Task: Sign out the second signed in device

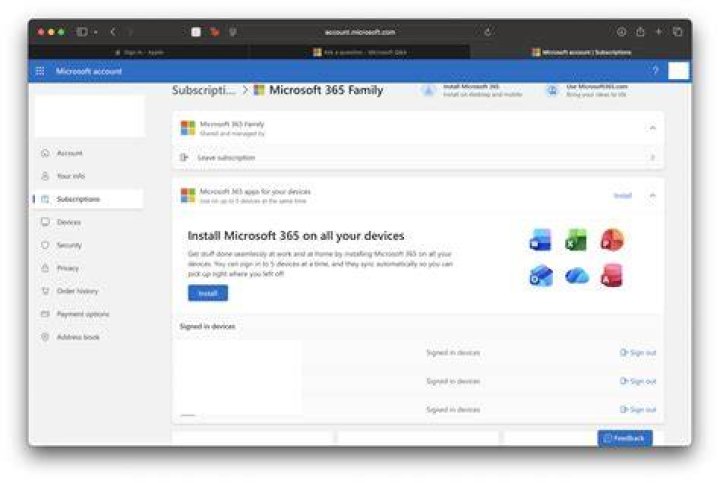Action: coord(638,381)
